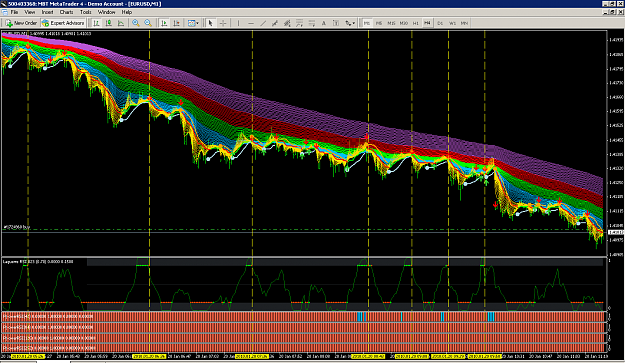Select the arrow cursor tool

210,23
